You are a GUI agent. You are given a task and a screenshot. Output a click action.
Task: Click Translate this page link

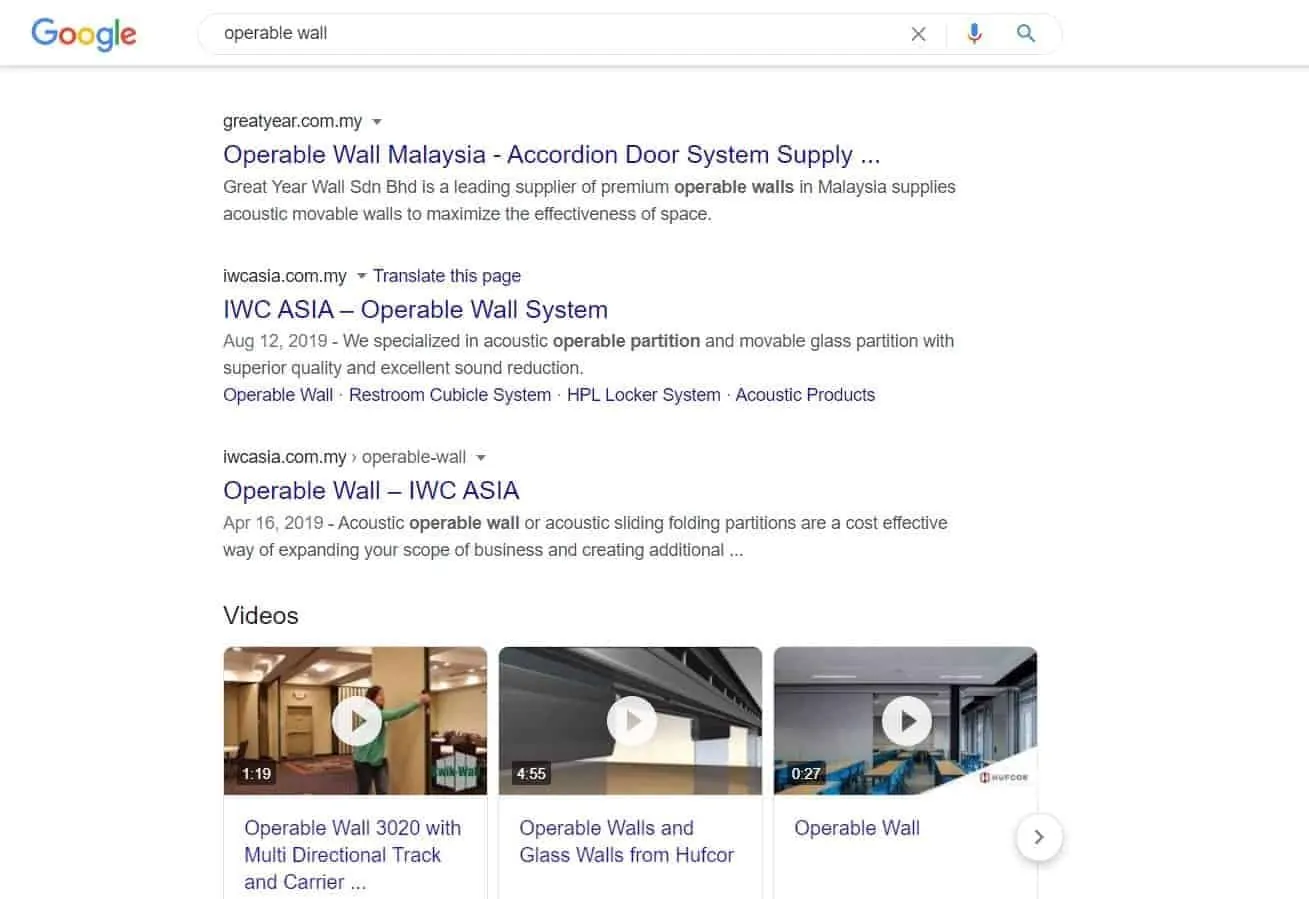pos(447,276)
